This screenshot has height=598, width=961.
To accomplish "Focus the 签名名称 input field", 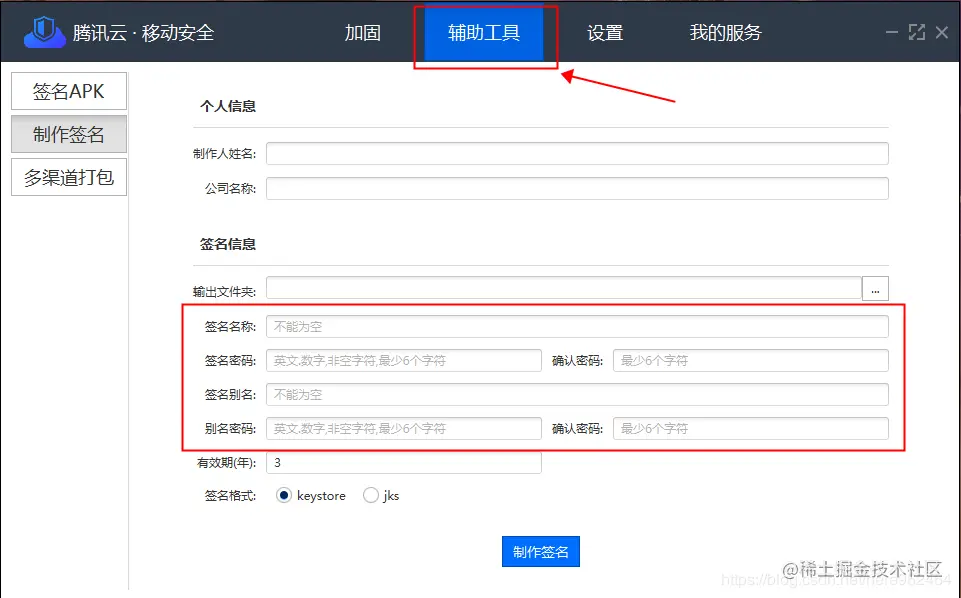I will pos(577,327).
